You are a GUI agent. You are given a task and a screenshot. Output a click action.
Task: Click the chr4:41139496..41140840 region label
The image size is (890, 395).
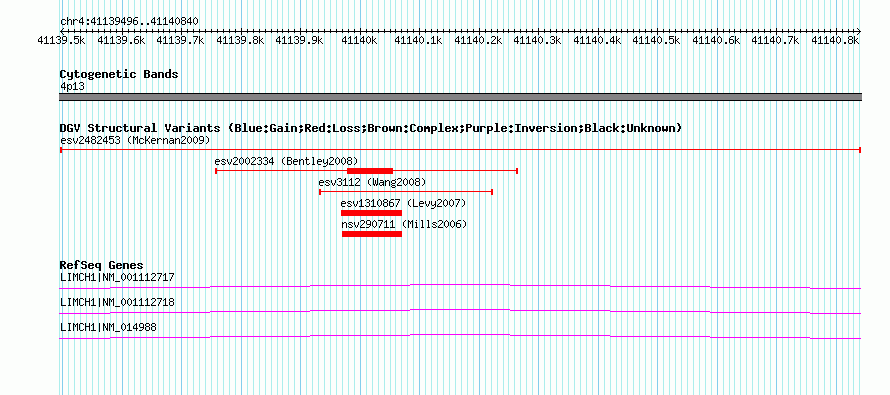click(x=129, y=22)
